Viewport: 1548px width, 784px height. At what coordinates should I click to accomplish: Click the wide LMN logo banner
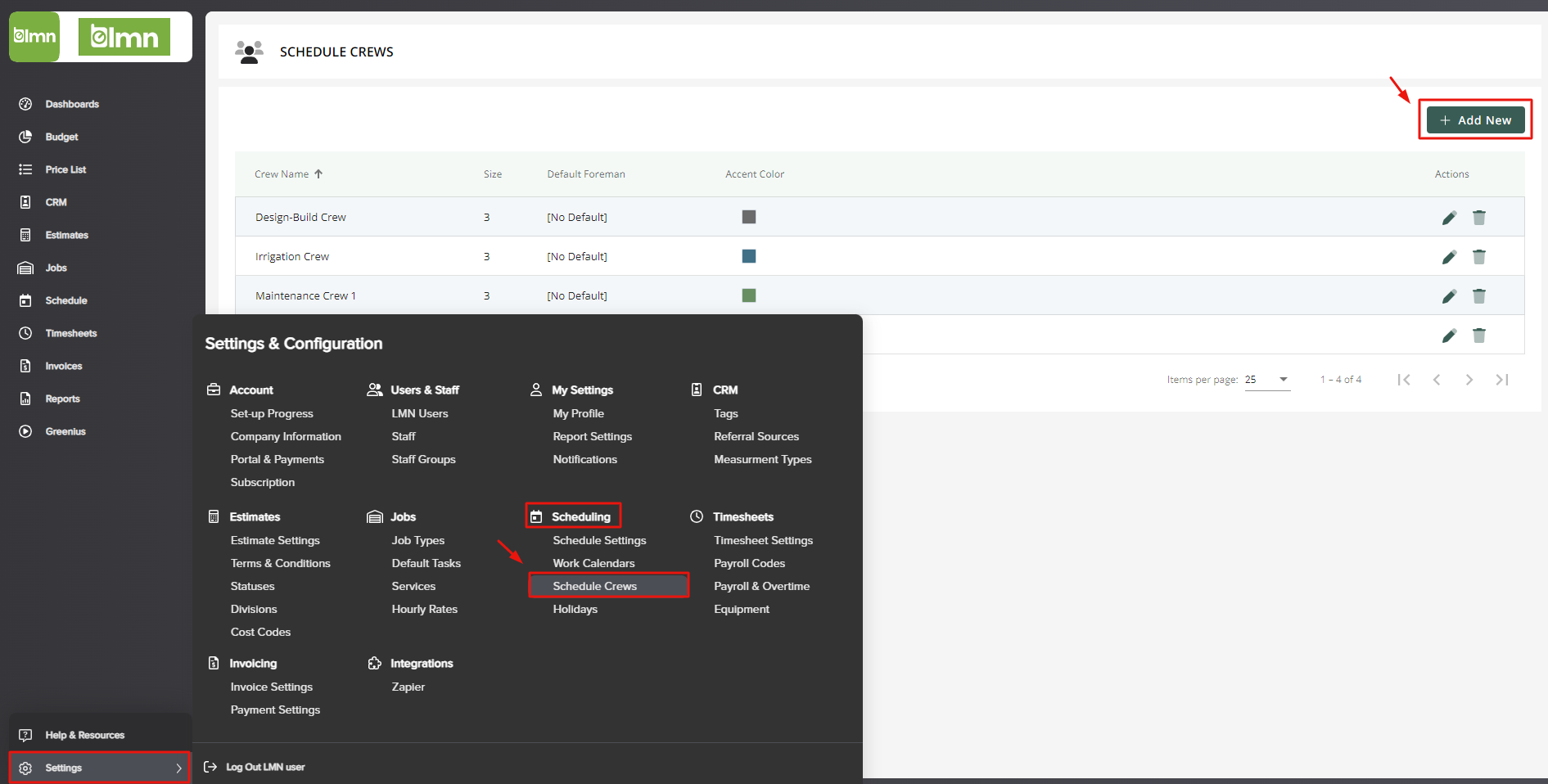124,37
